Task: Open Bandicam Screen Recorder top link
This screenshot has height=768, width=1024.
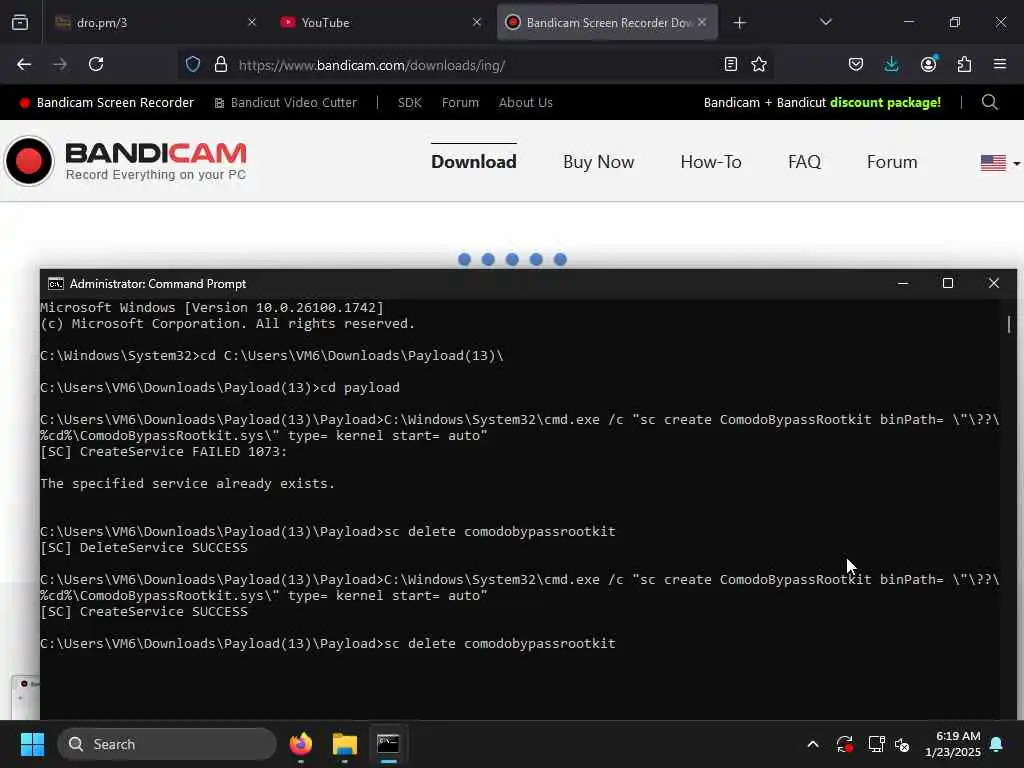Action: click(106, 103)
